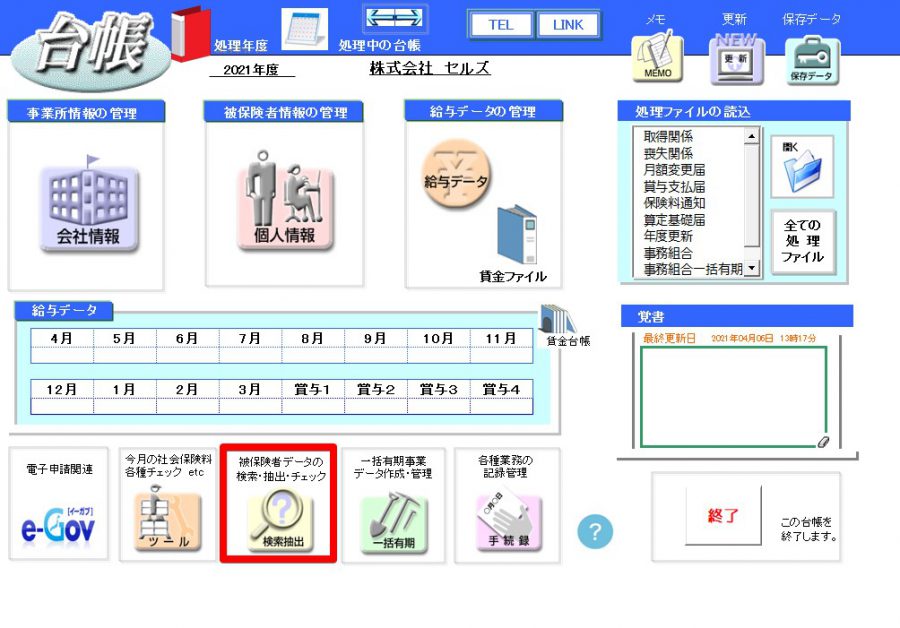Select 算定基礎届 in the file list
Screen dimensions: 900x628
tap(674, 219)
